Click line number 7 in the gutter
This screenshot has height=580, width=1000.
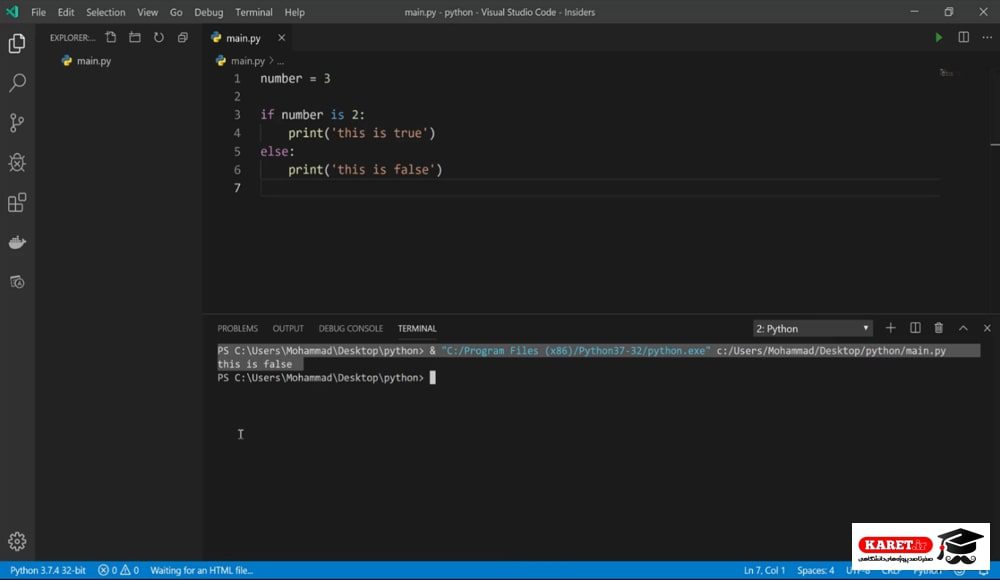point(237,188)
